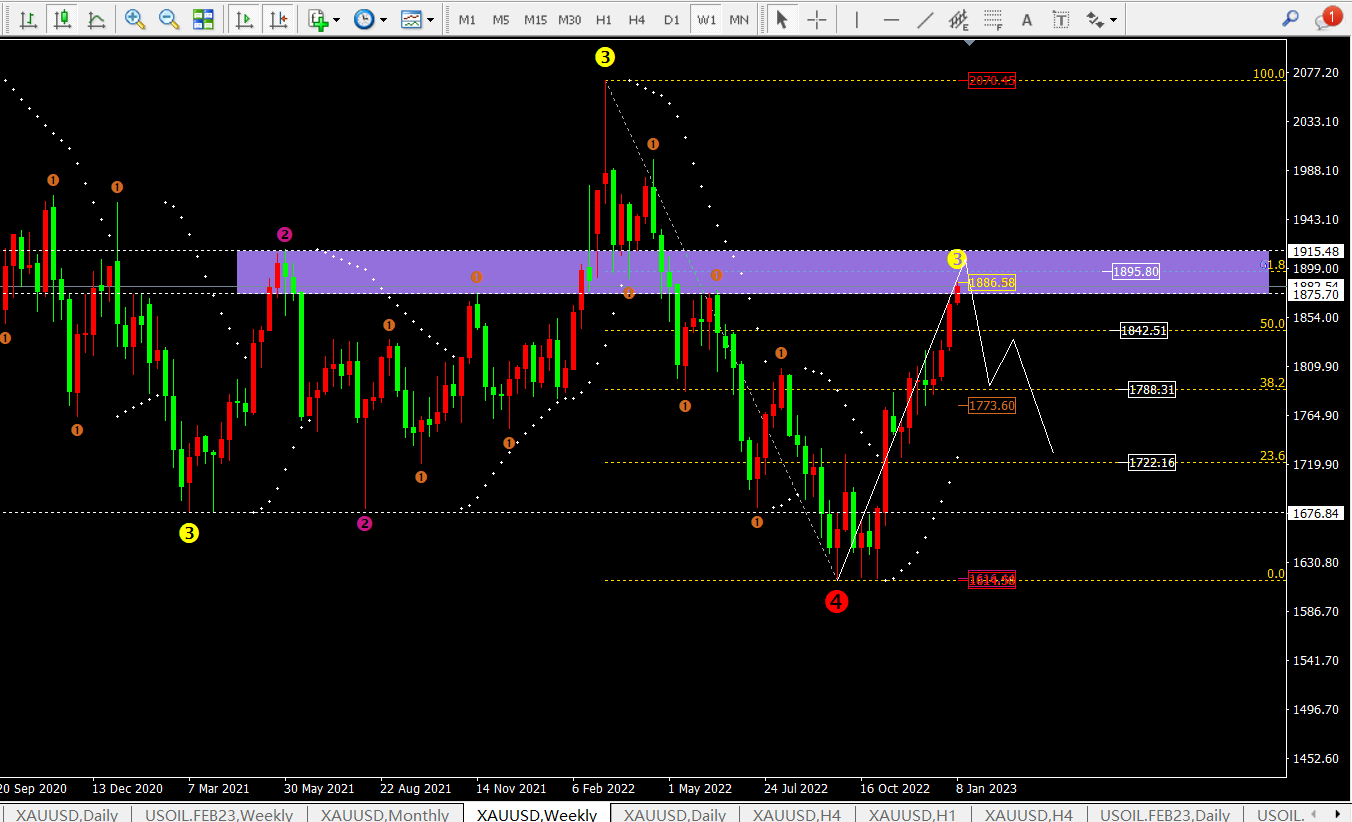Set timeframe to H4
1352x822 pixels.
coord(636,19)
